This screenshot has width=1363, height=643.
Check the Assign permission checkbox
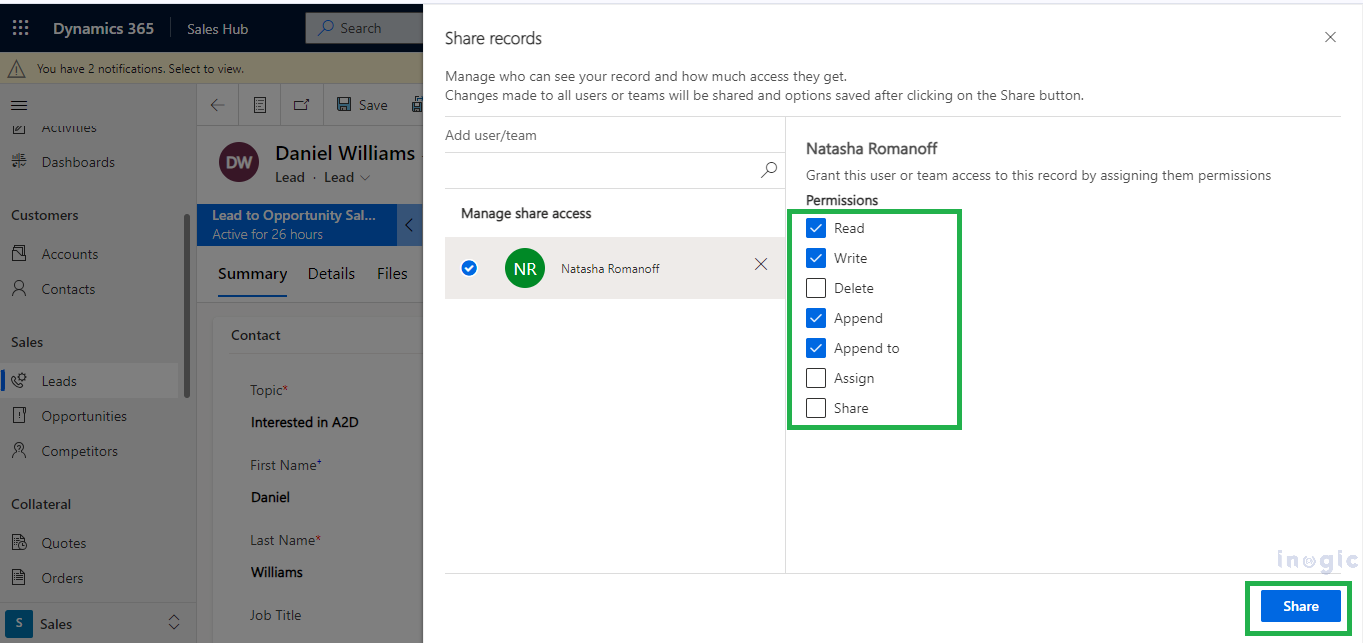(x=816, y=378)
